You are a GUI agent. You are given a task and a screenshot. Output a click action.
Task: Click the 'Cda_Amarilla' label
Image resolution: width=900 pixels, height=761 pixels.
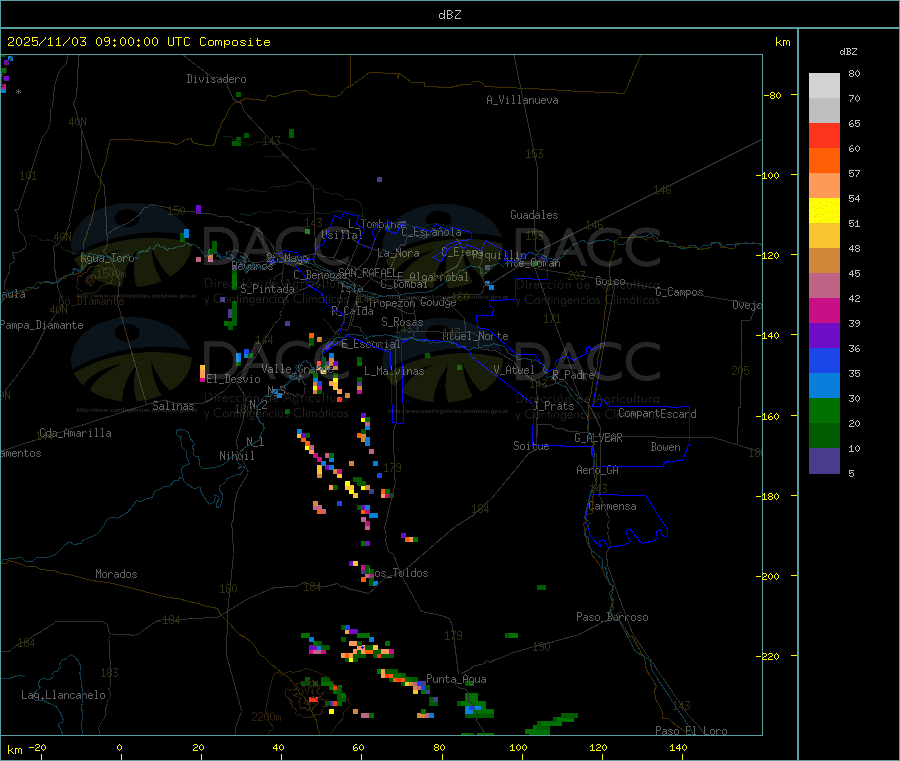tap(75, 433)
